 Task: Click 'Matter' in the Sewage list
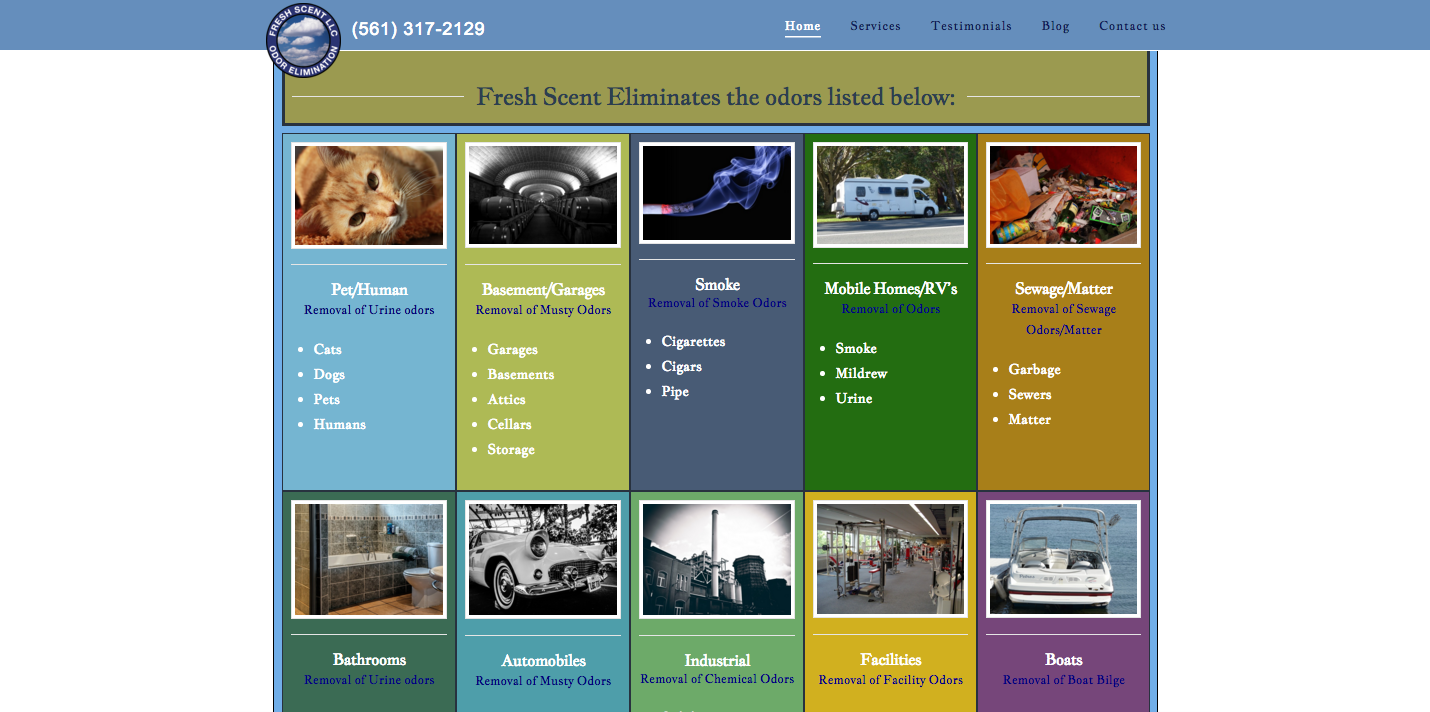[1029, 420]
